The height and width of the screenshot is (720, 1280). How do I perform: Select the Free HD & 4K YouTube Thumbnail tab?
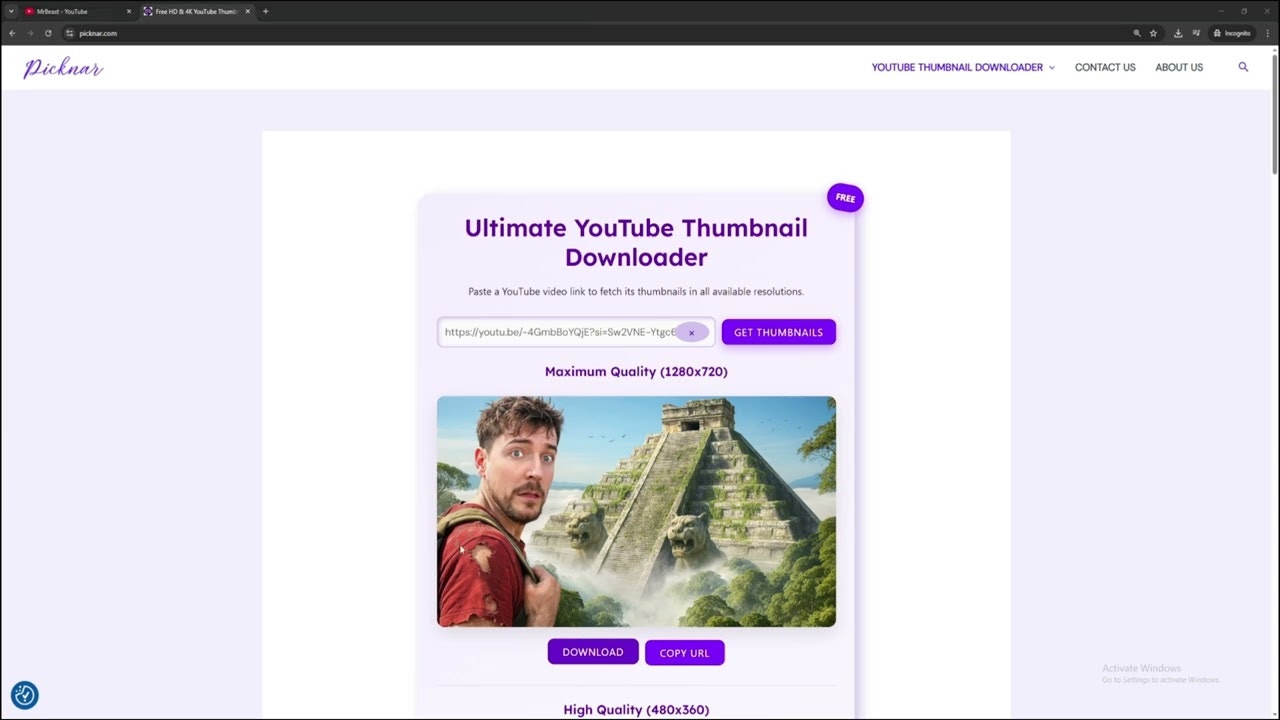pos(196,11)
